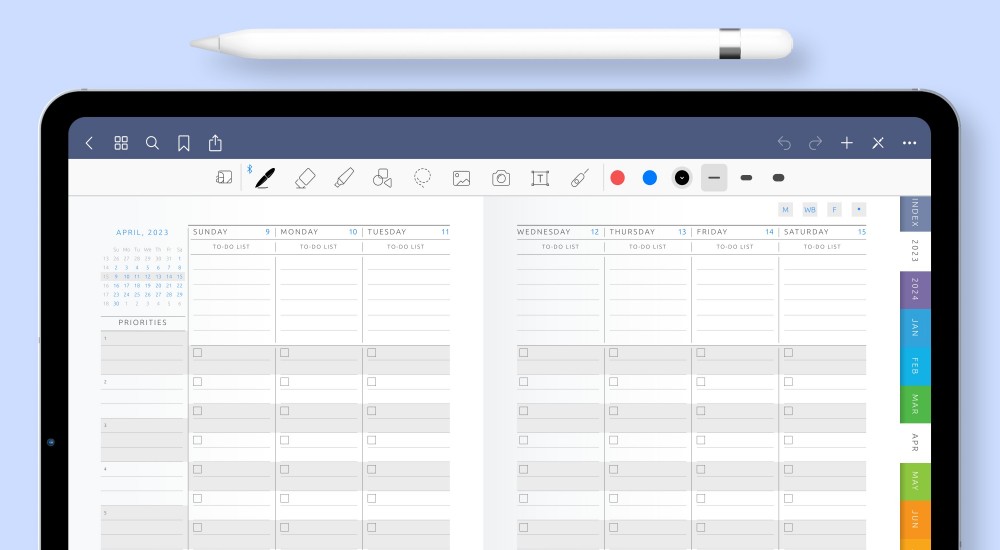Open the 2024 side tab

(x=915, y=290)
